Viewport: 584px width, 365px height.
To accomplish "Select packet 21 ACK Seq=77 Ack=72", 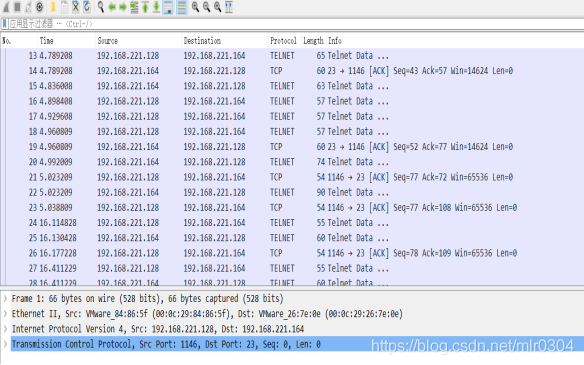I will point(292,177).
